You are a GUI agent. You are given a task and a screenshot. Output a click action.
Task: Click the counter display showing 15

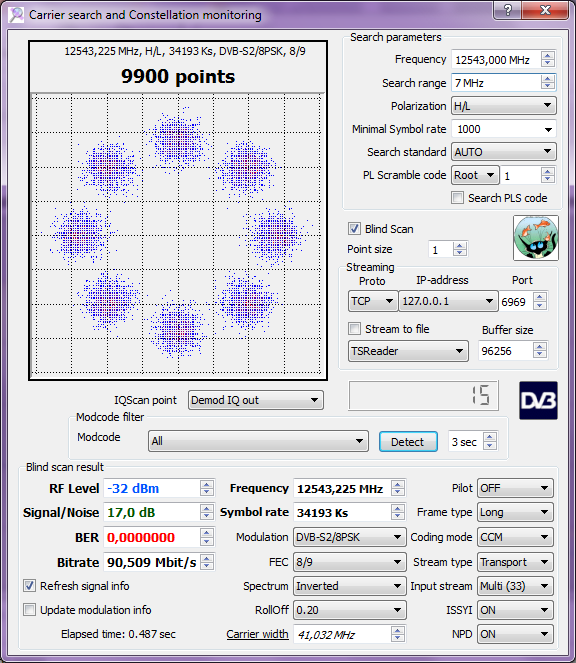coord(423,396)
